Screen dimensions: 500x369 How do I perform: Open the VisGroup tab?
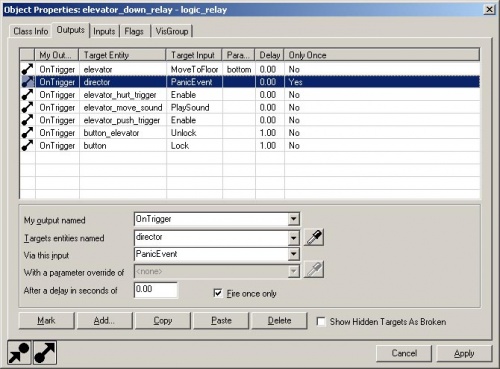pyautogui.click(x=172, y=31)
